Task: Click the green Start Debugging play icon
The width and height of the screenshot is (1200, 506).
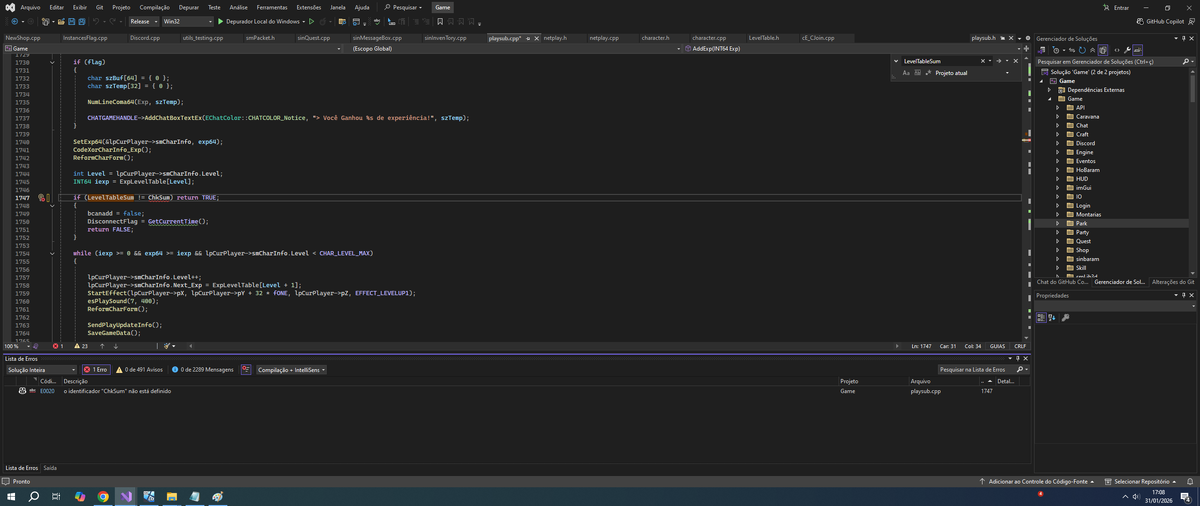Action: point(221,21)
